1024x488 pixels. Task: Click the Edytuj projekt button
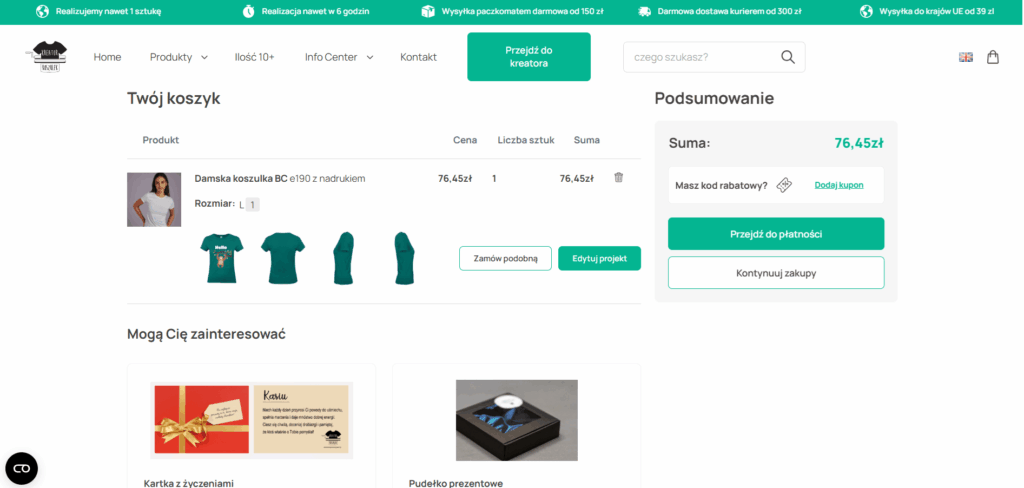pyautogui.click(x=600, y=258)
